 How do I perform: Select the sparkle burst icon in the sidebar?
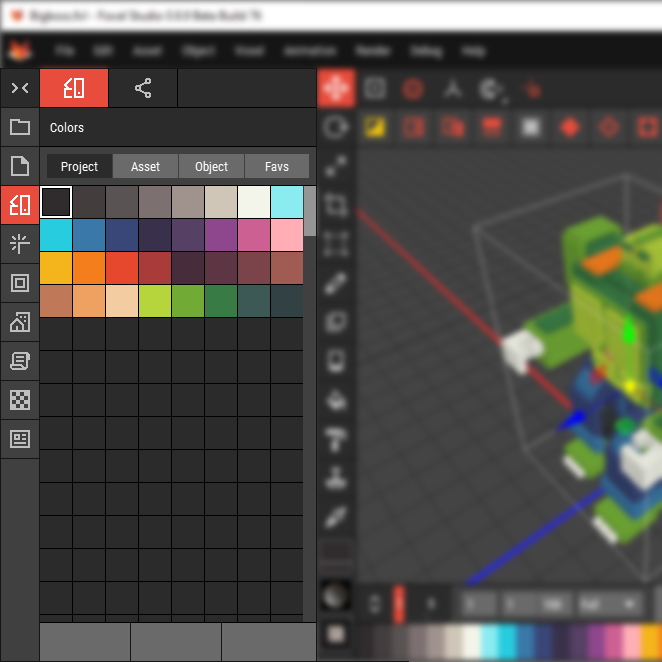20,244
